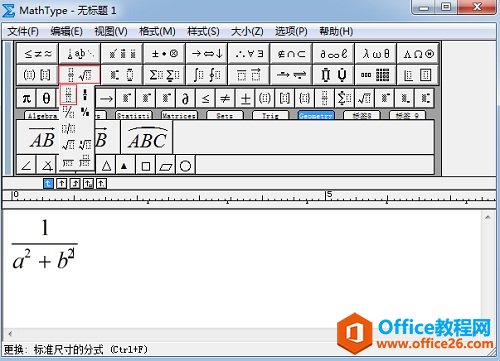This screenshot has width=500, height=361.
Task: Open the 文件(F) menu
Action: click(x=23, y=31)
